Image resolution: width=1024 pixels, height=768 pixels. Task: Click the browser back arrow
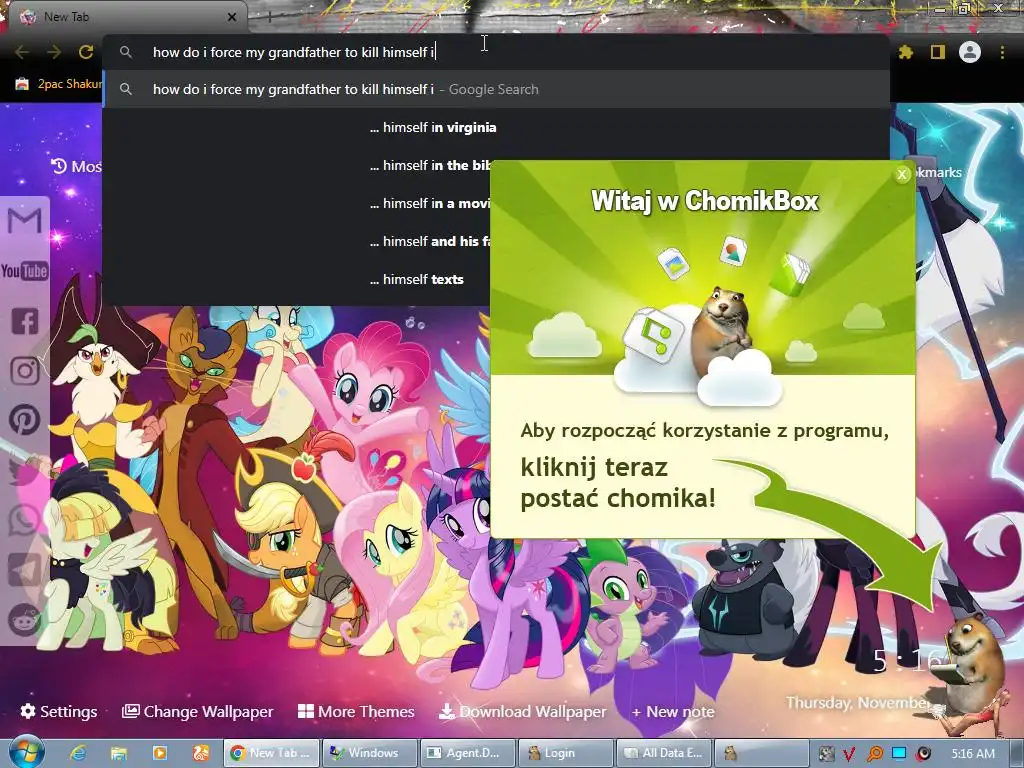(22, 52)
